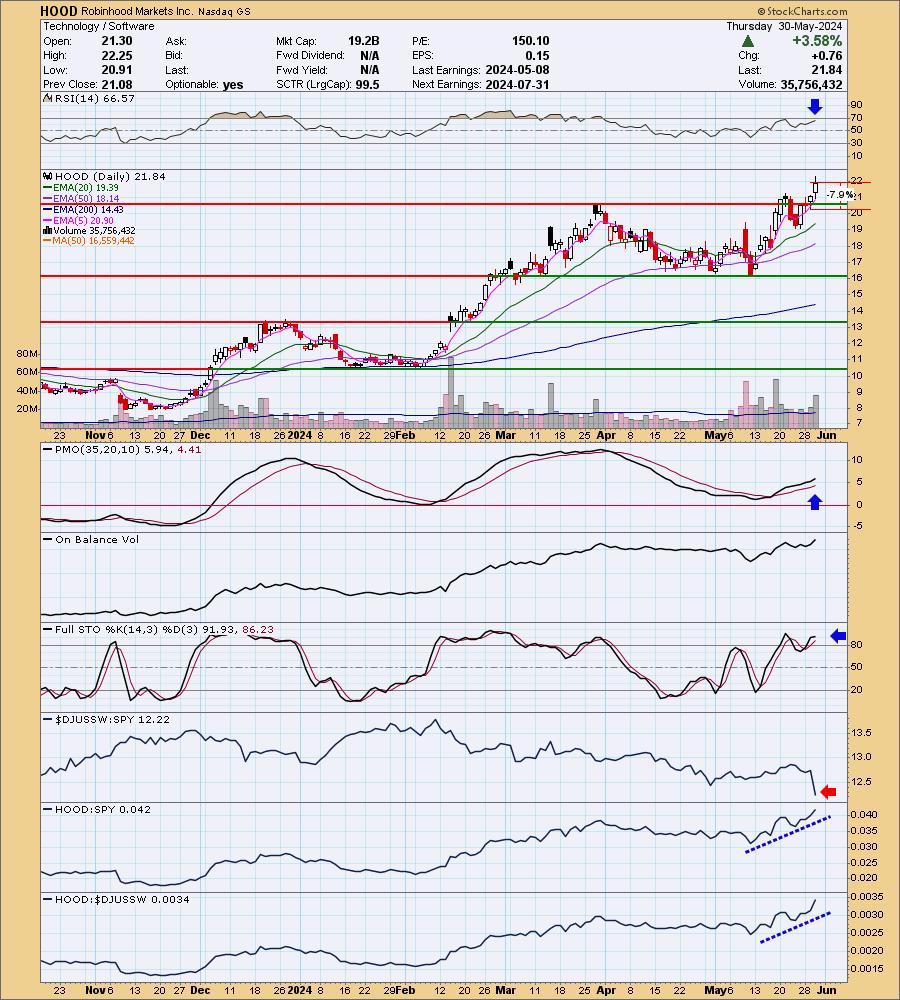Select the Chg value +0.76
The height and width of the screenshot is (1000, 900).
[x=826, y=55]
